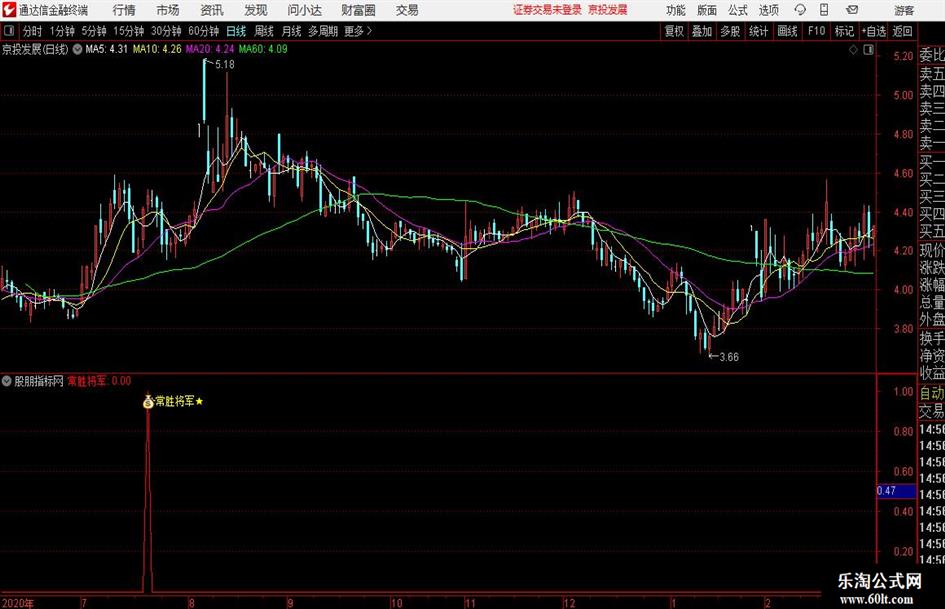Toggle the left panel icon beside 分时
945x609 pixels.
tap(8, 31)
